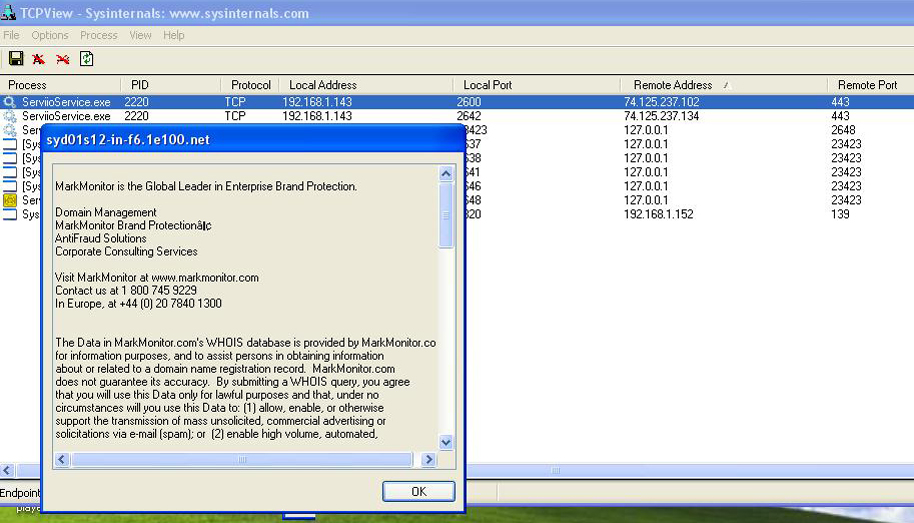This screenshot has width=914, height=523.
Task: Open the View menu
Action: pos(140,35)
